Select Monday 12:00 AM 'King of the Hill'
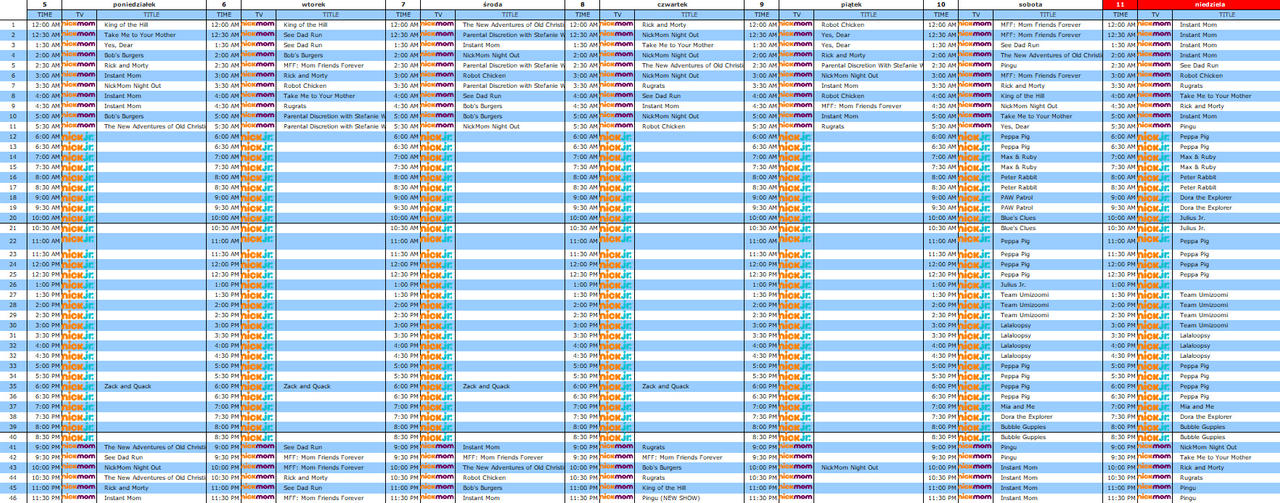This screenshot has height=503, width=1280. click(153, 24)
